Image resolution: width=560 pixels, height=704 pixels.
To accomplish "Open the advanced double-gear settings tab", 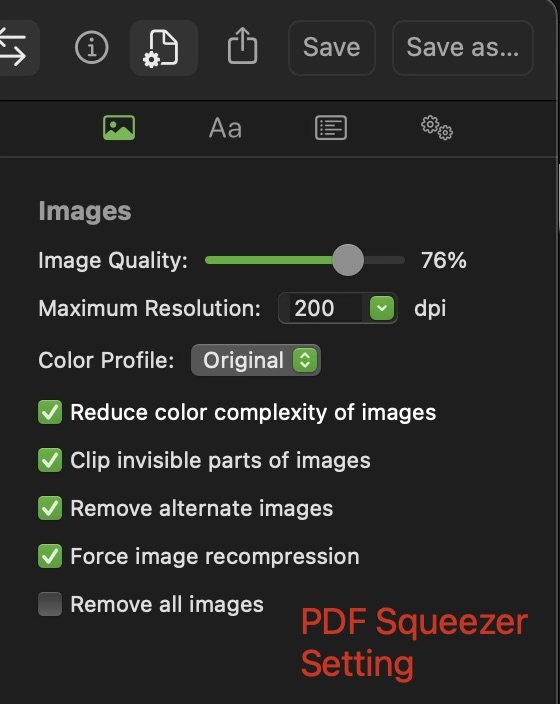I will [437, 128].
